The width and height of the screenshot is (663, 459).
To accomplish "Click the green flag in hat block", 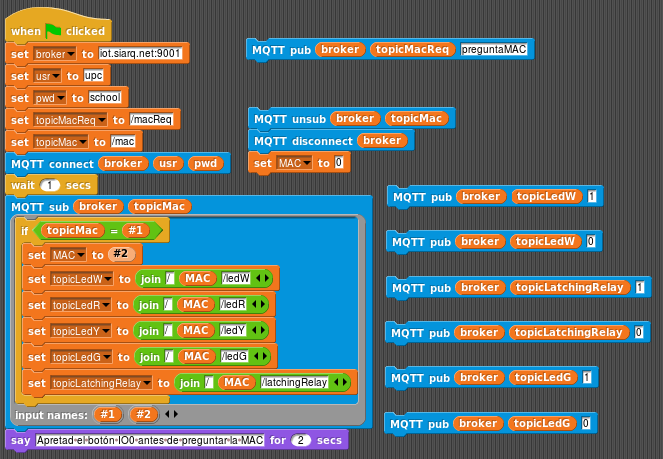I will click(53, 30).
